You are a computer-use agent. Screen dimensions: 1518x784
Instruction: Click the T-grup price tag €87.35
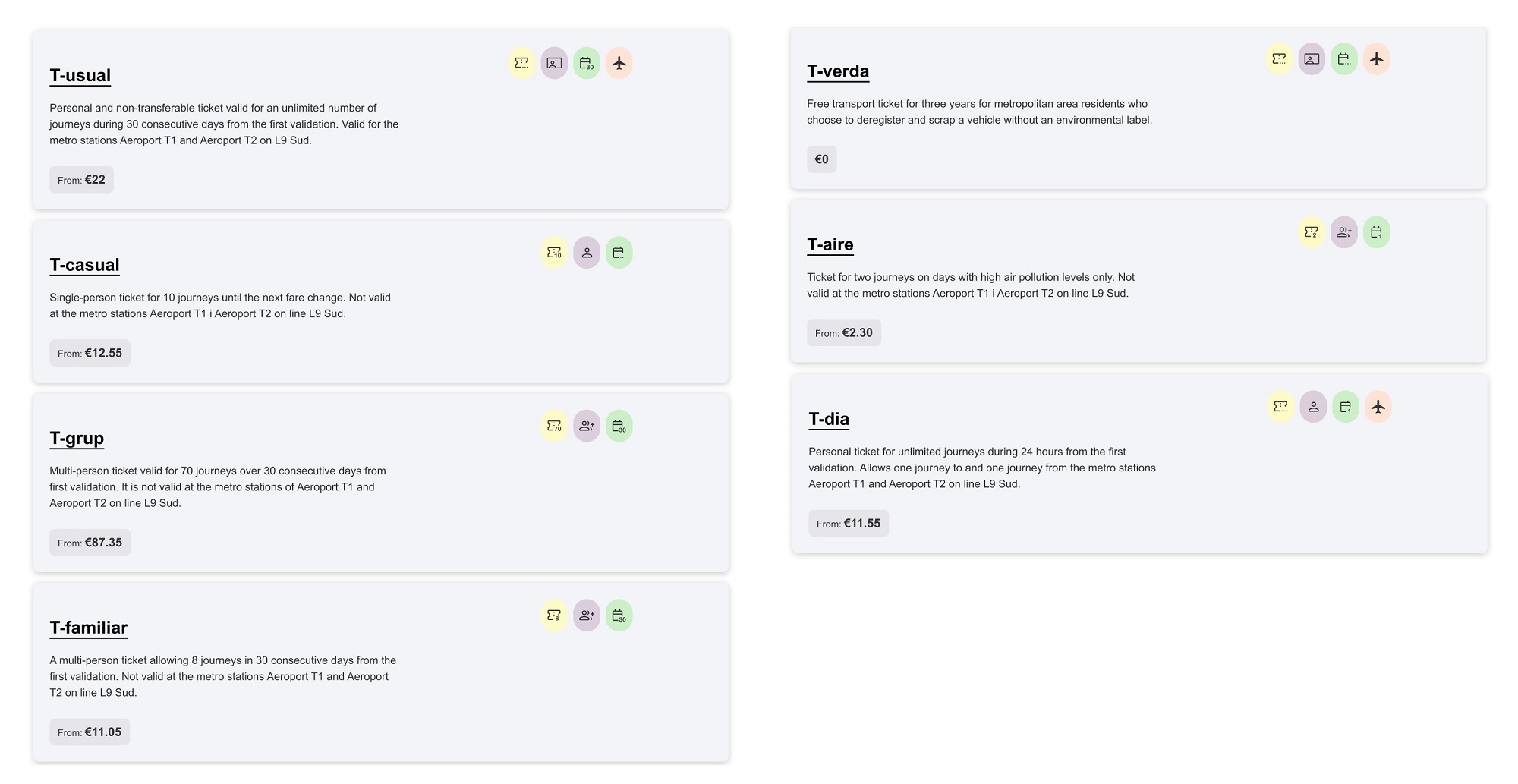coord(90,543)
